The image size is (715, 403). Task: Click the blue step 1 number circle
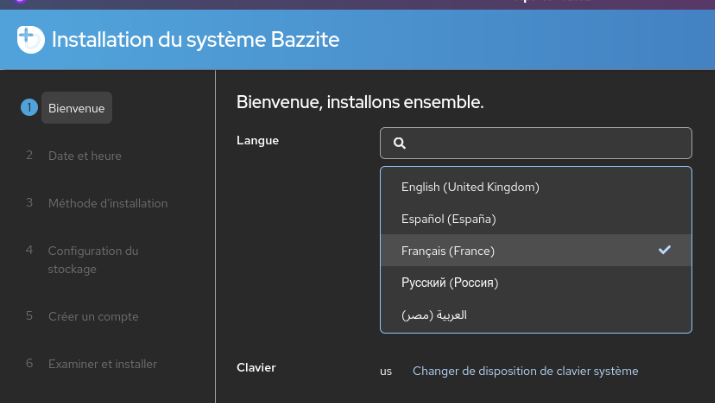click(29, 107)
